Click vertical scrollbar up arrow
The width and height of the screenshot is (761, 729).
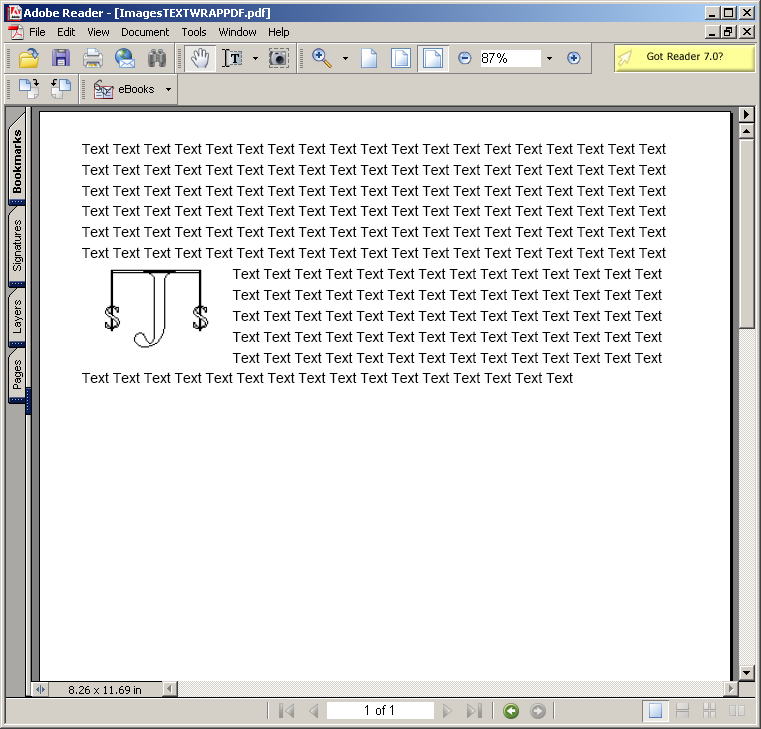point(746,131)
